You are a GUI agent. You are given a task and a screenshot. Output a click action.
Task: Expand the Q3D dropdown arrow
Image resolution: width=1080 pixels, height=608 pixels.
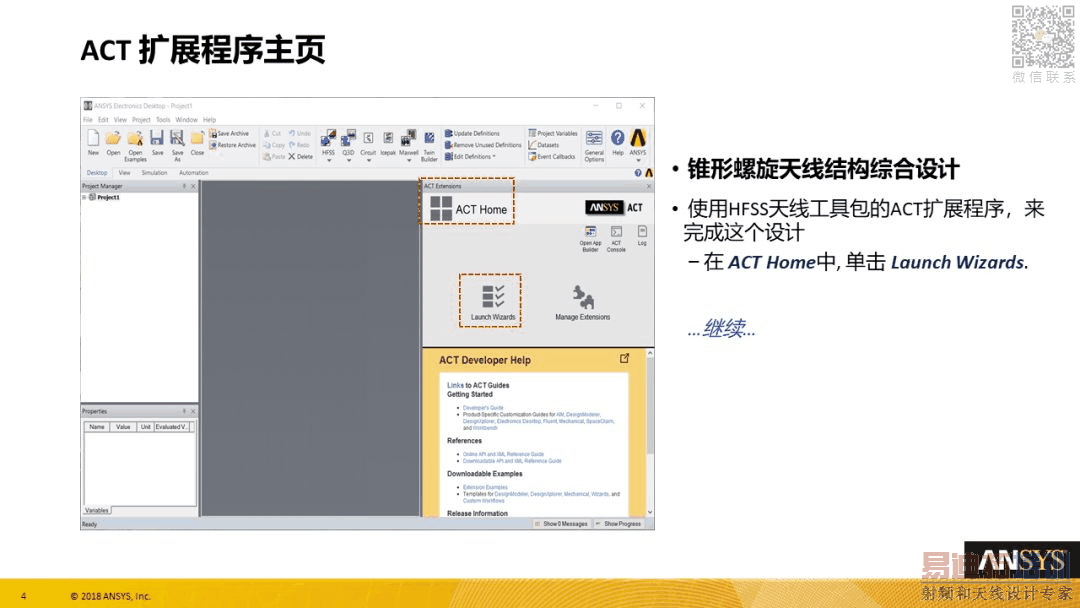click(349, 160)
